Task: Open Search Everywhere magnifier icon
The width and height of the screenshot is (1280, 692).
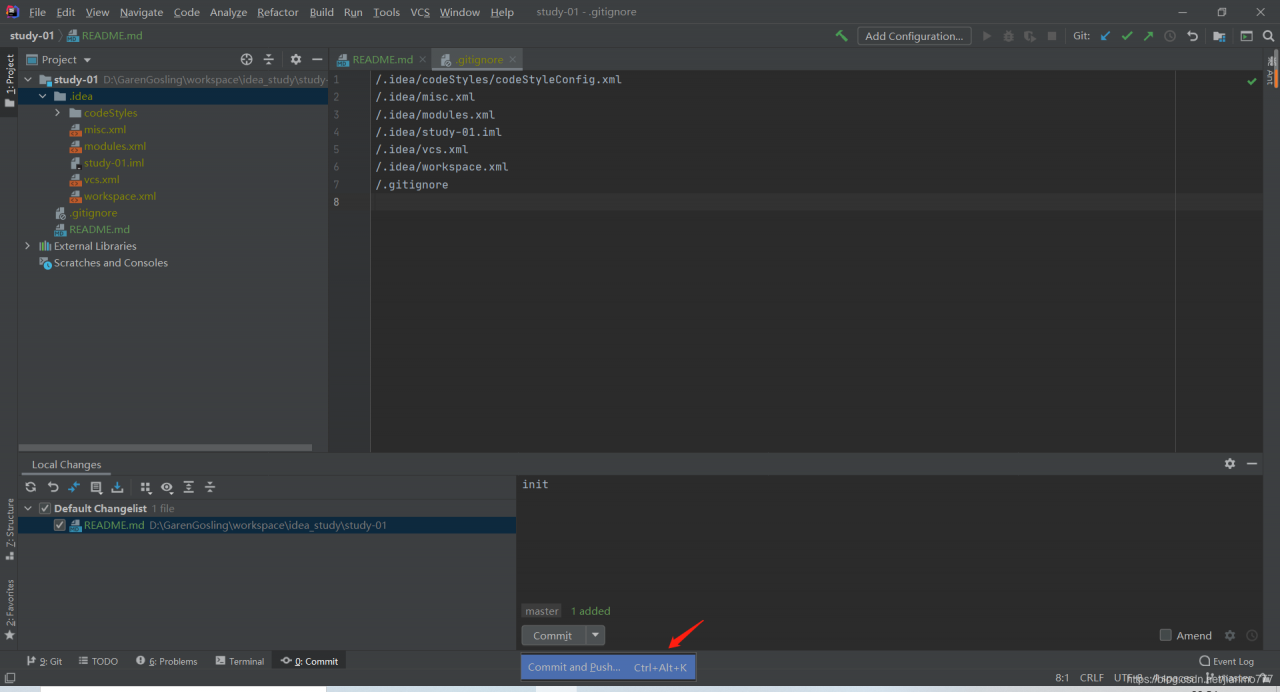Action: point(1268,36)
